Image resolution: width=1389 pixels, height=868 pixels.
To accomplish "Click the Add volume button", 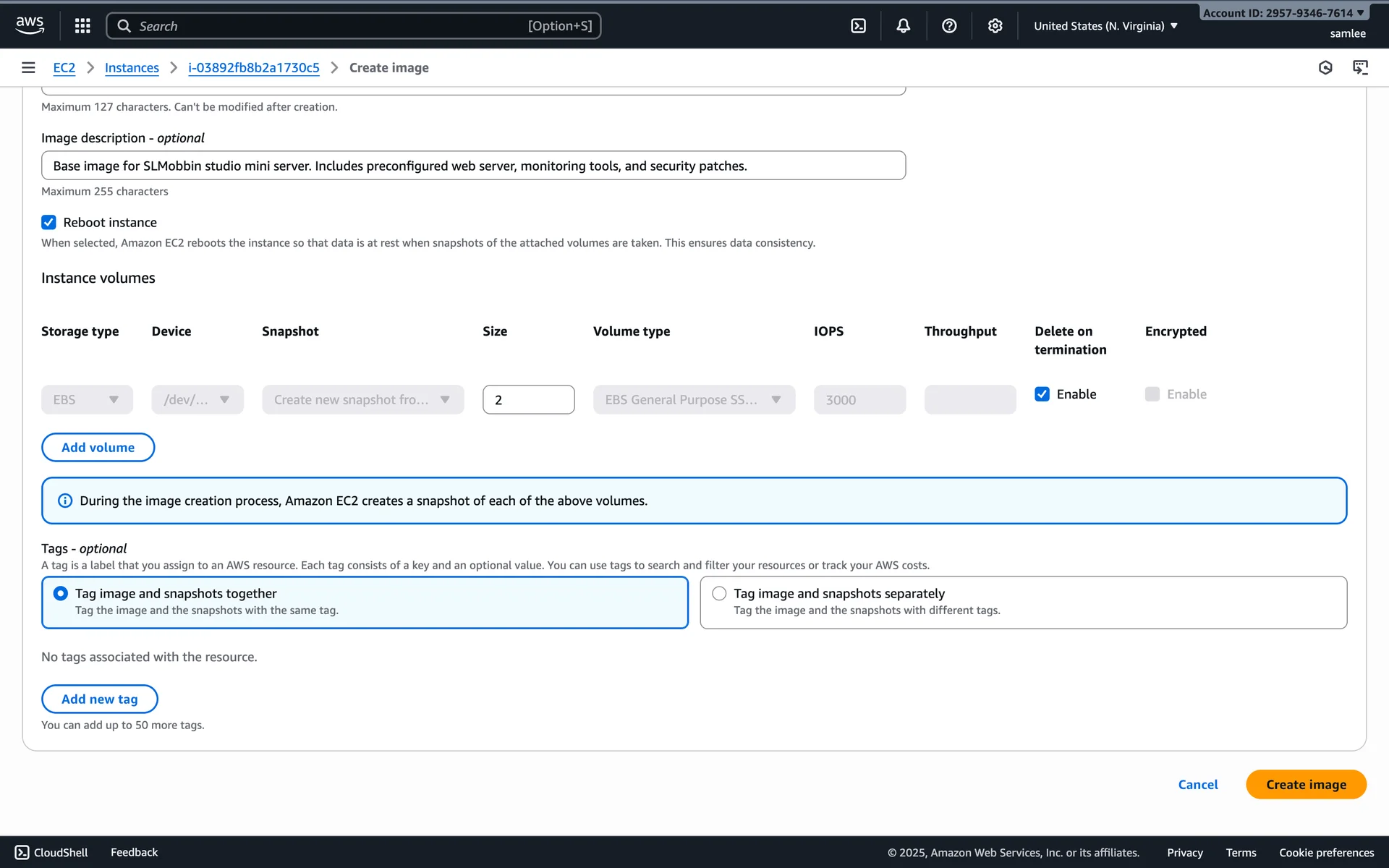I will pyautogui.click(x=98, y=447).
